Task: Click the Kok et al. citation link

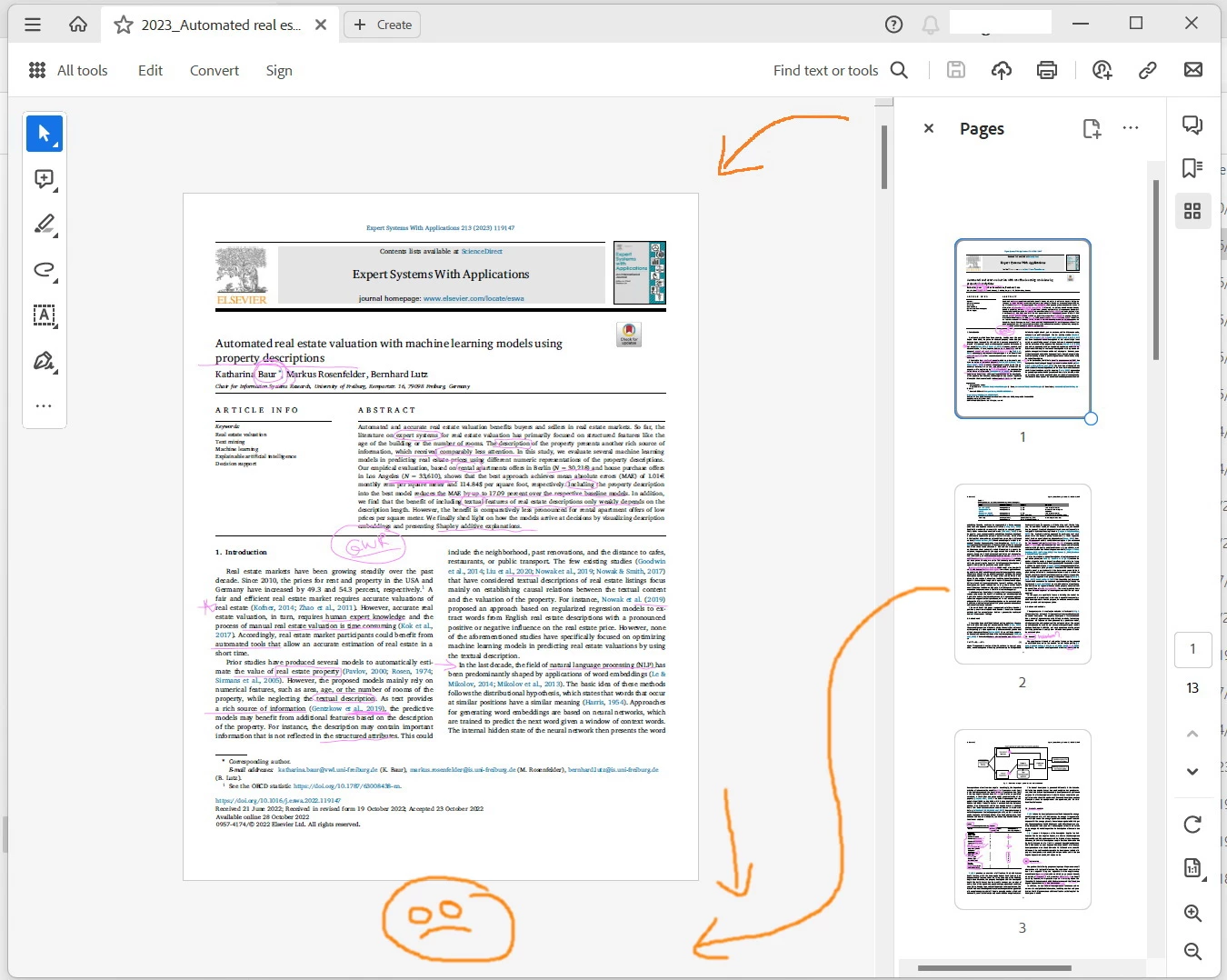Action: 415,625
